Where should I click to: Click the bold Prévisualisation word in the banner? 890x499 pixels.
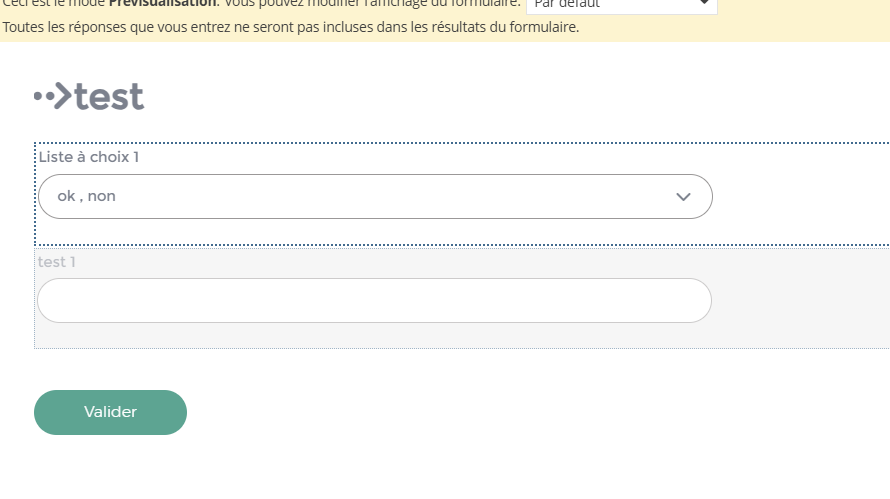(x=162, y=3)
